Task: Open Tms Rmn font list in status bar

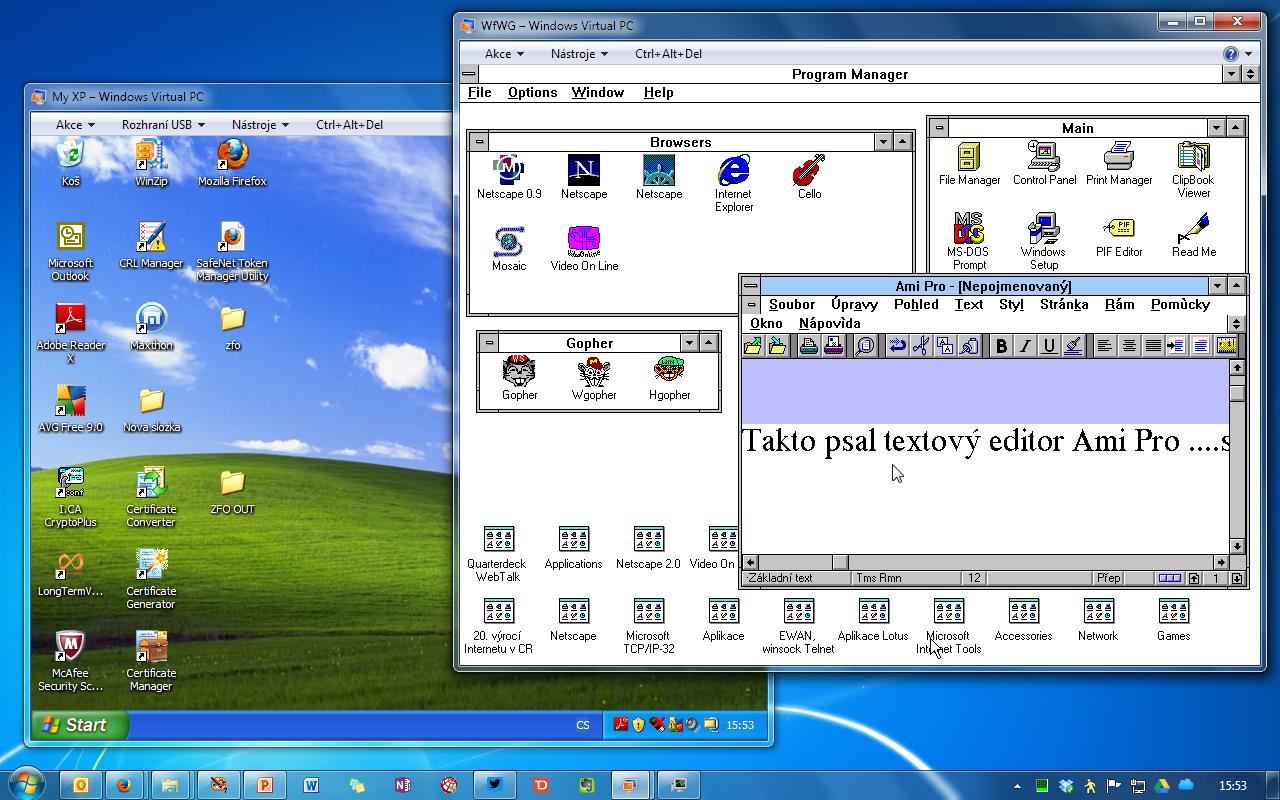Action: point(905,578)
